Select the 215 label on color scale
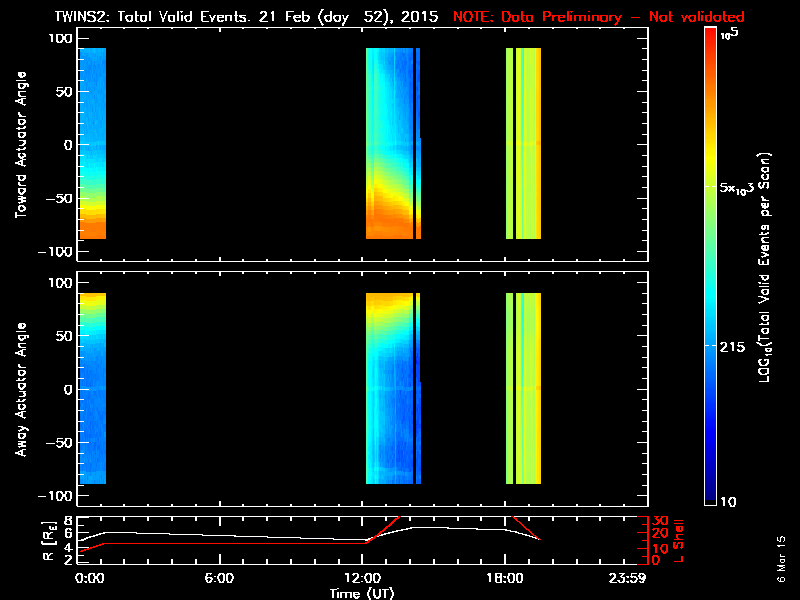Screen dimensions: 800x600 732,347
